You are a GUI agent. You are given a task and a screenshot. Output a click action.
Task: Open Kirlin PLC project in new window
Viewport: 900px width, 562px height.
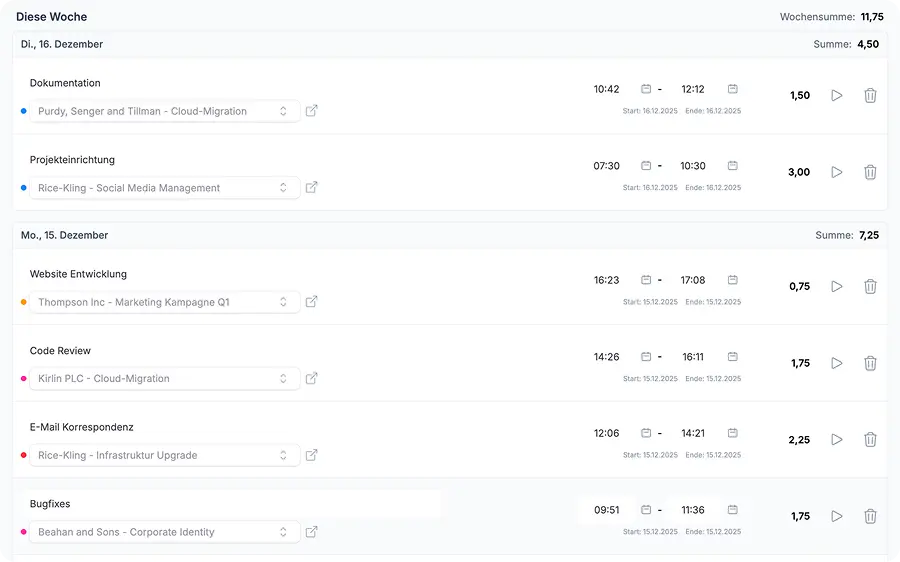(311, 378)
